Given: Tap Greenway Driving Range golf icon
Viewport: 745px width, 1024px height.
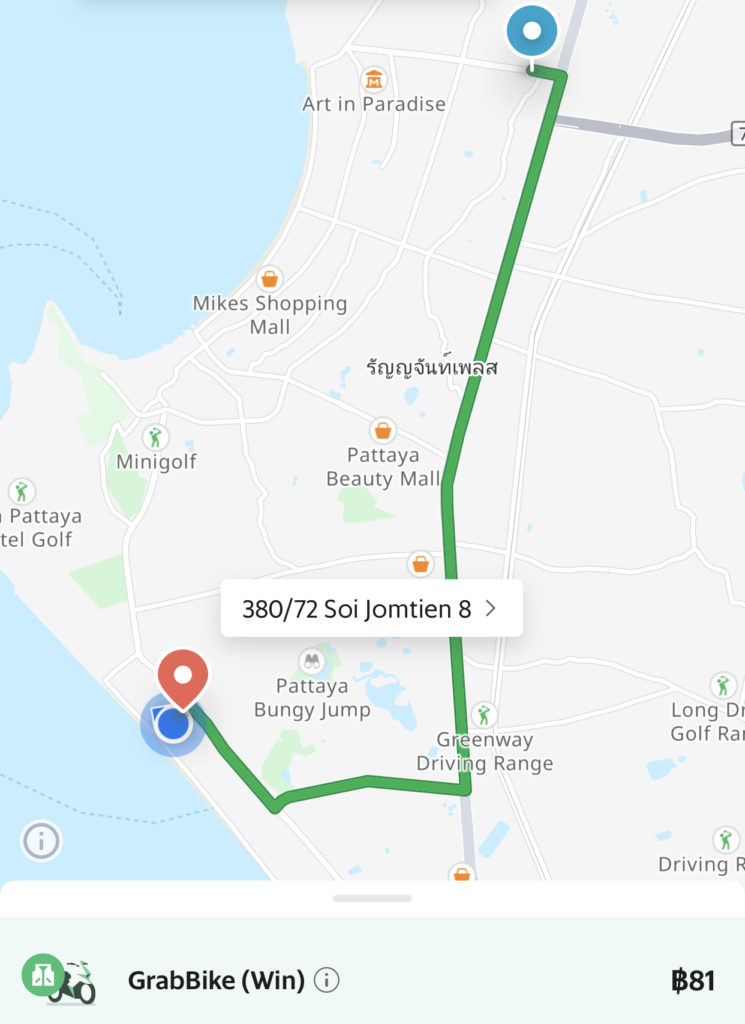Looking at the screenshot, I should coord(483,716).
